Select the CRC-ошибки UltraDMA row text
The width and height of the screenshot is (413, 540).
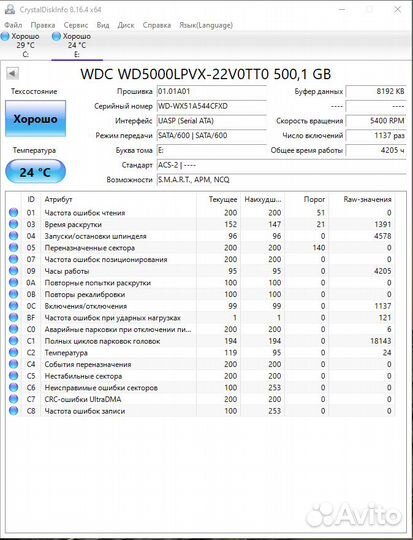tap(83, 399)
